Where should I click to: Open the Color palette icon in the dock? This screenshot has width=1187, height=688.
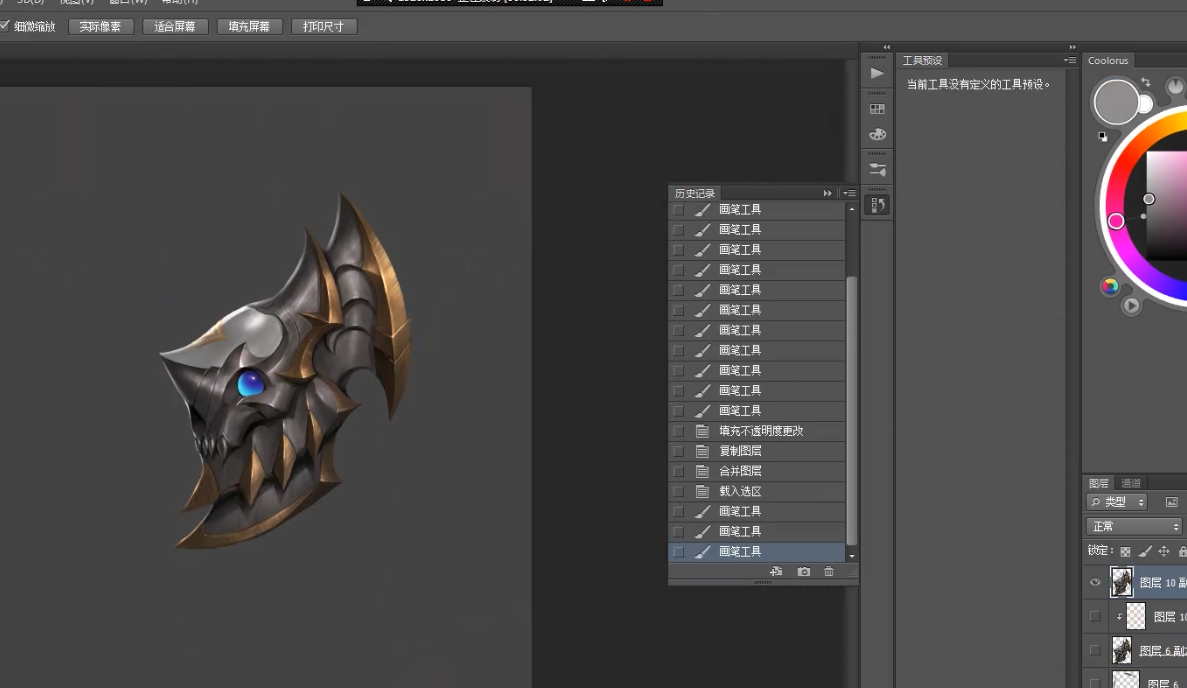coord(877,135)
